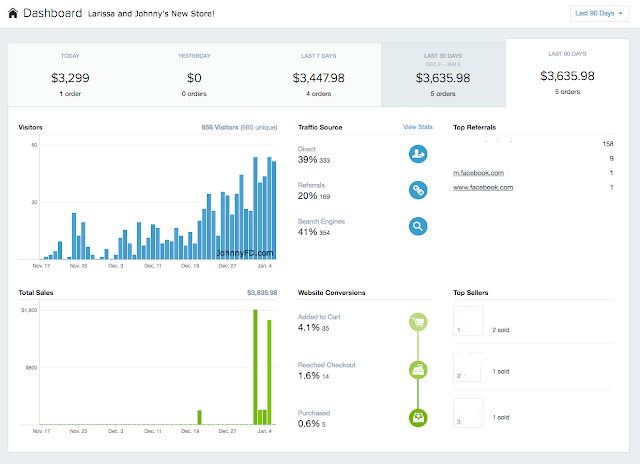Image resolution: width=640 pixels, height=464 pixels.
Task: Click the tallest green Total Sales bar
Action: pyautogui.click(x=255, y=366)
